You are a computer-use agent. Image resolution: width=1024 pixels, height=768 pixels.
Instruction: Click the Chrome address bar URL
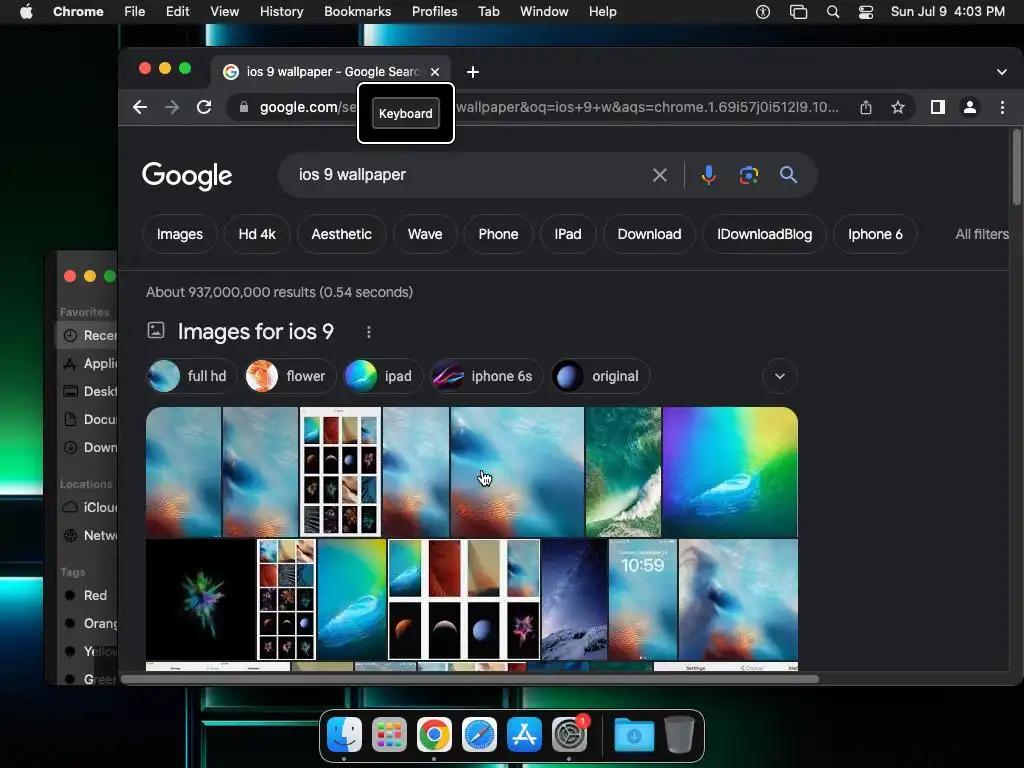(549, 107)
